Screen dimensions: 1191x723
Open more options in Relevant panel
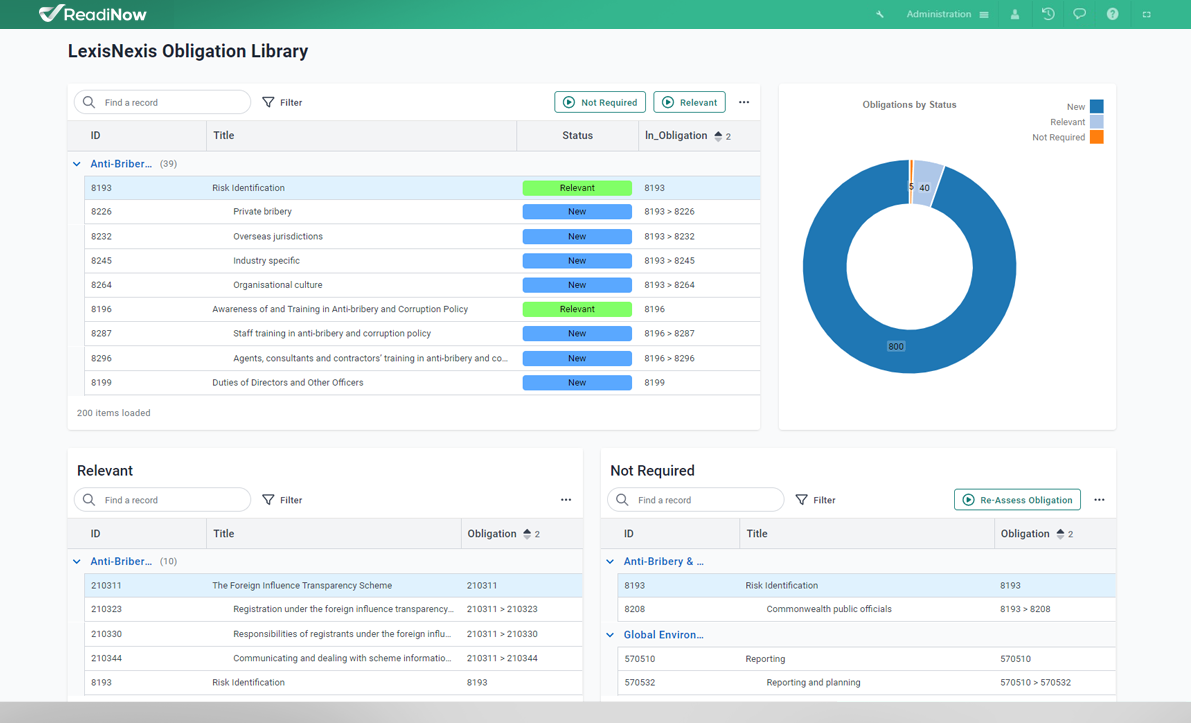point(566,500)
